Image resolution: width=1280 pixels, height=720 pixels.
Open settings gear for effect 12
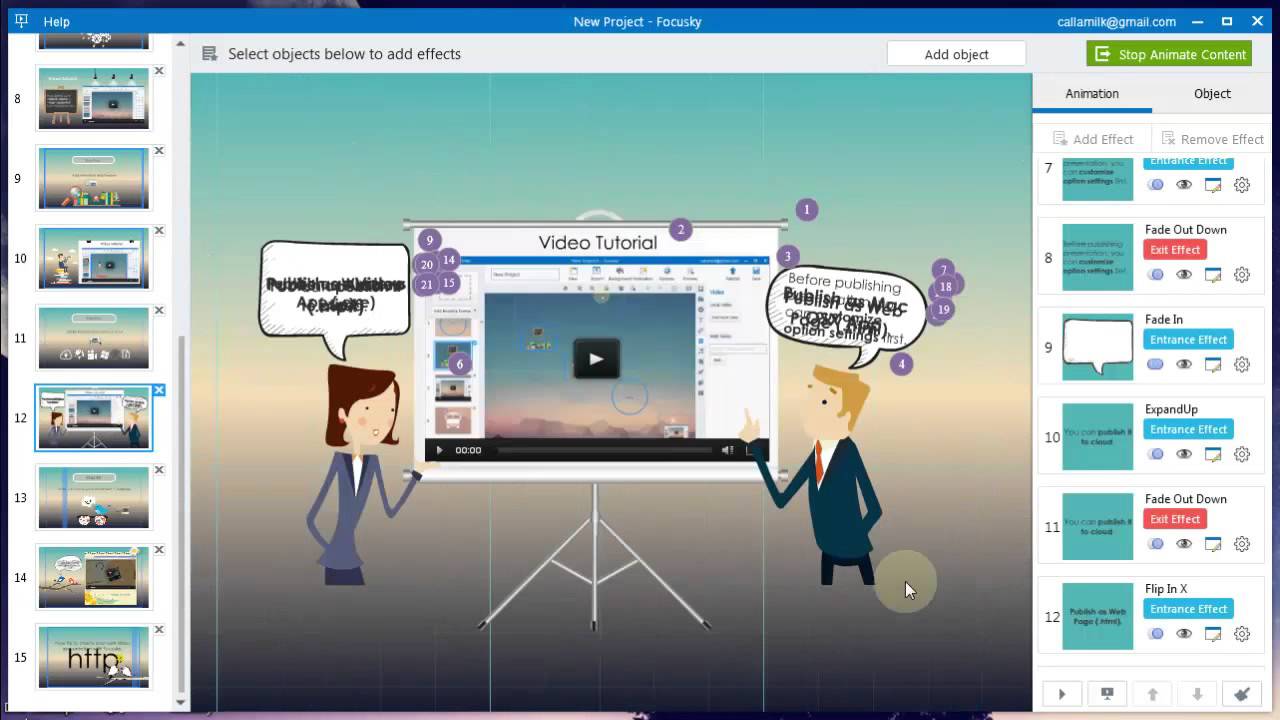(x=1242, y=634)
